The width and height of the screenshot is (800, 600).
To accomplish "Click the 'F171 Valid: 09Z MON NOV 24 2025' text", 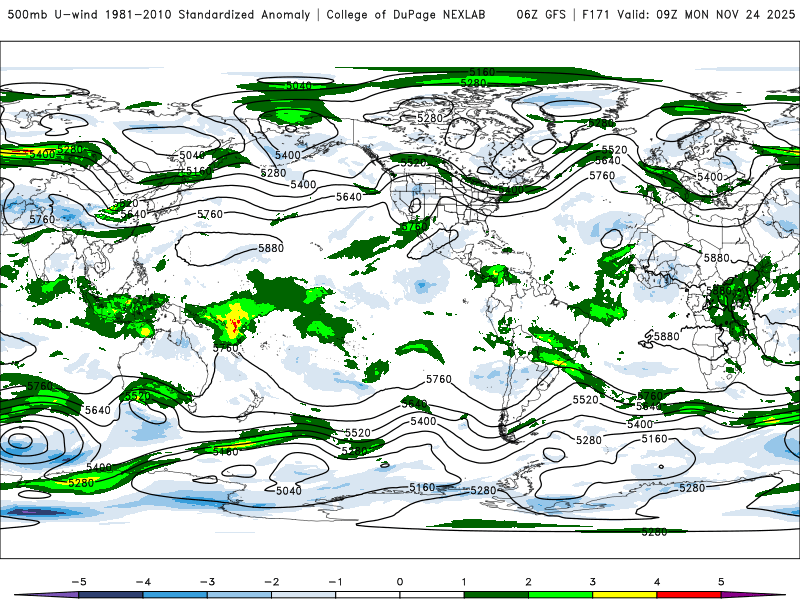I will coord(688,14).
